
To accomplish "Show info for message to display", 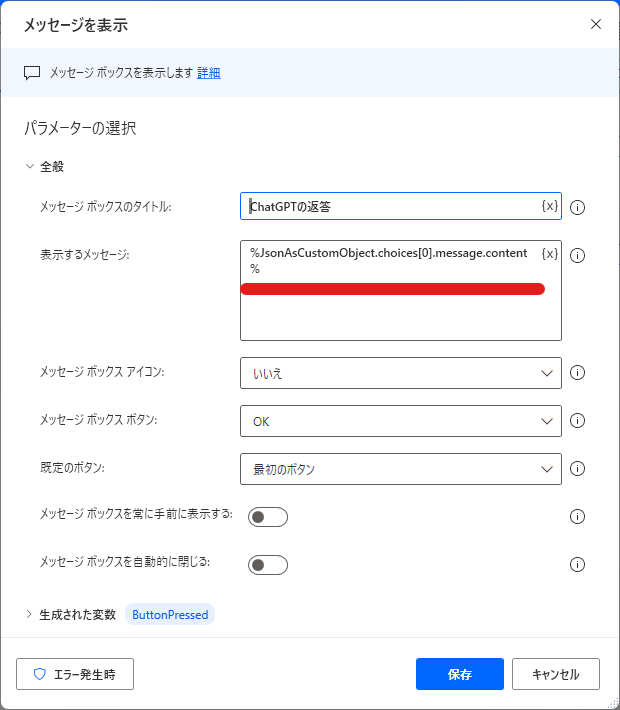I will click(577, 255).
